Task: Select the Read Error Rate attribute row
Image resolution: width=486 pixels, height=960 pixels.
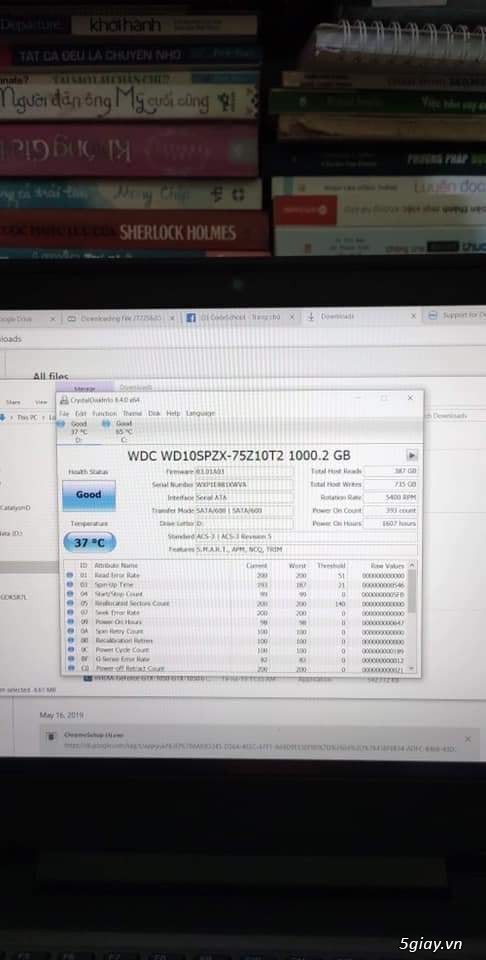Action: (236, 576)
